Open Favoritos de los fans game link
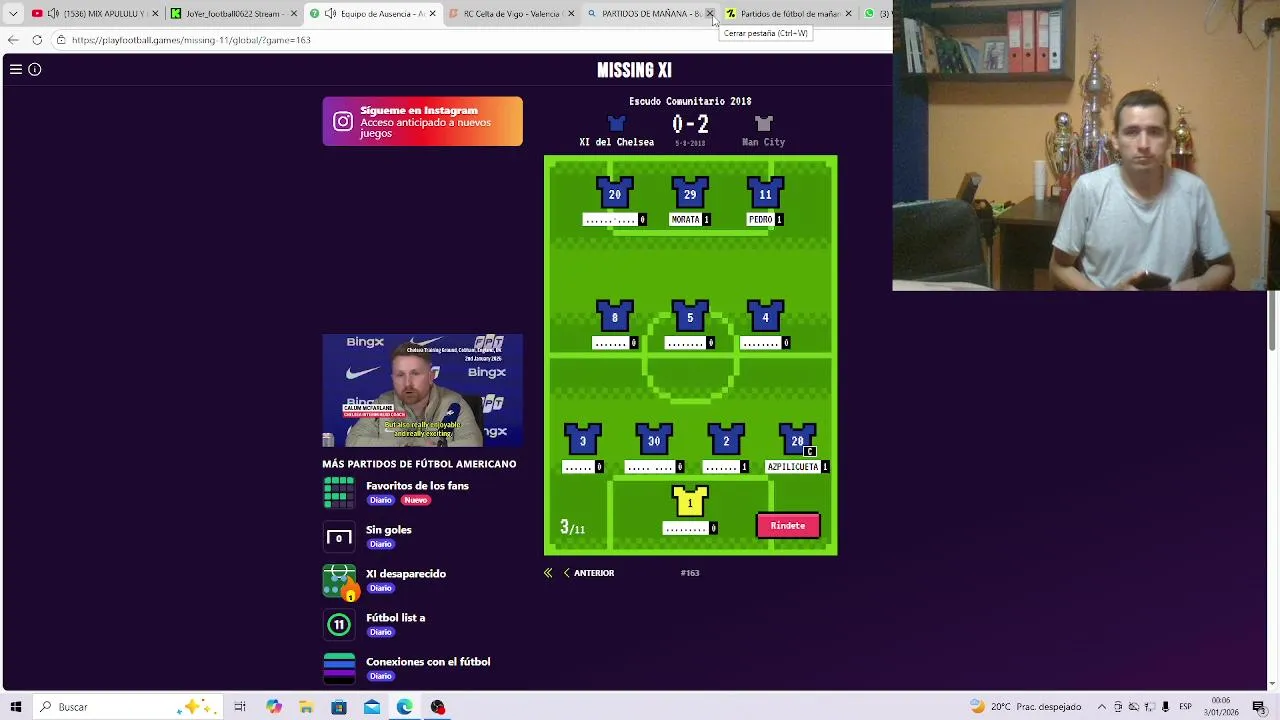The image size is (1280, 720). [x=417, y=486]
